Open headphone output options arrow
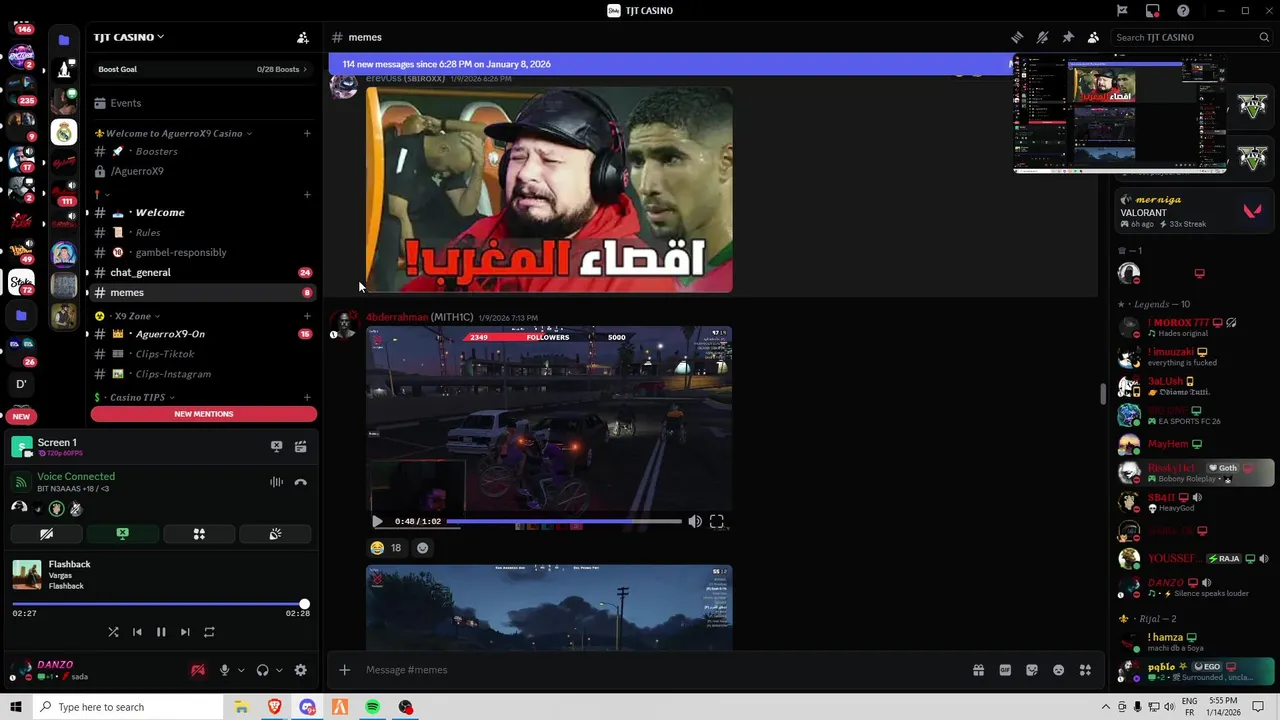Viewport: 1280px width, 720px height. tap(279, 670)
